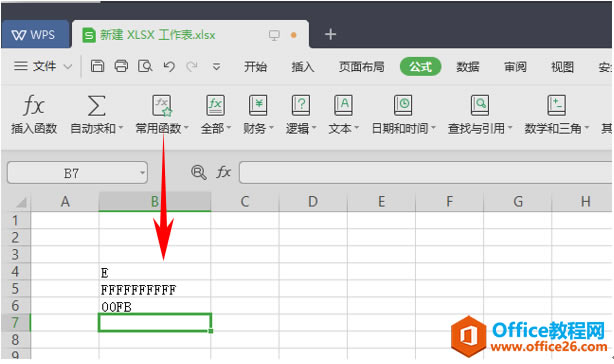
Task: Switch to the 审阅 (Review) ribbon tab
Action: pyautogui.click(x=515, y=67)
